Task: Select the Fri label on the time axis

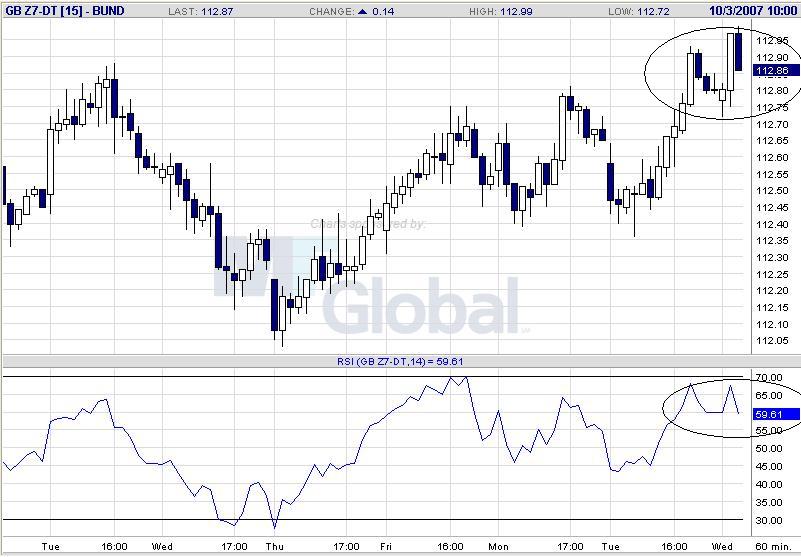Action: pos(386,547)
